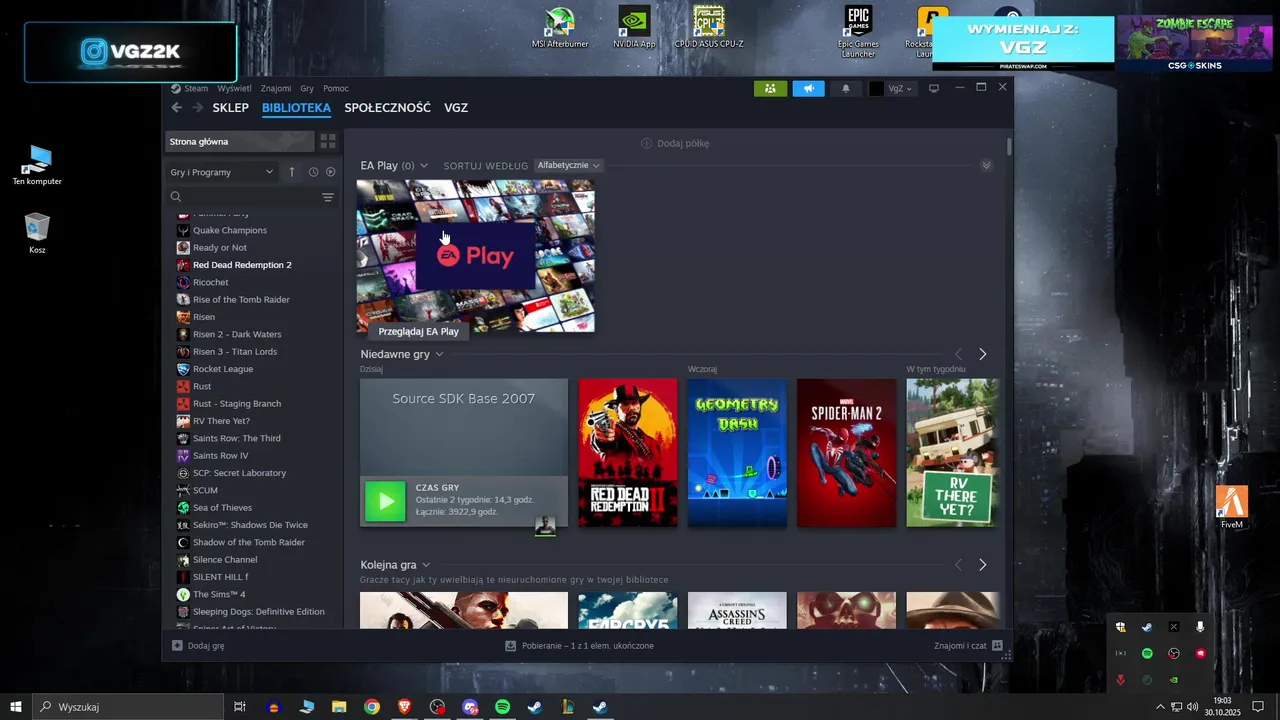Toggle the system tray overflow chevron

pos(1160,707)
